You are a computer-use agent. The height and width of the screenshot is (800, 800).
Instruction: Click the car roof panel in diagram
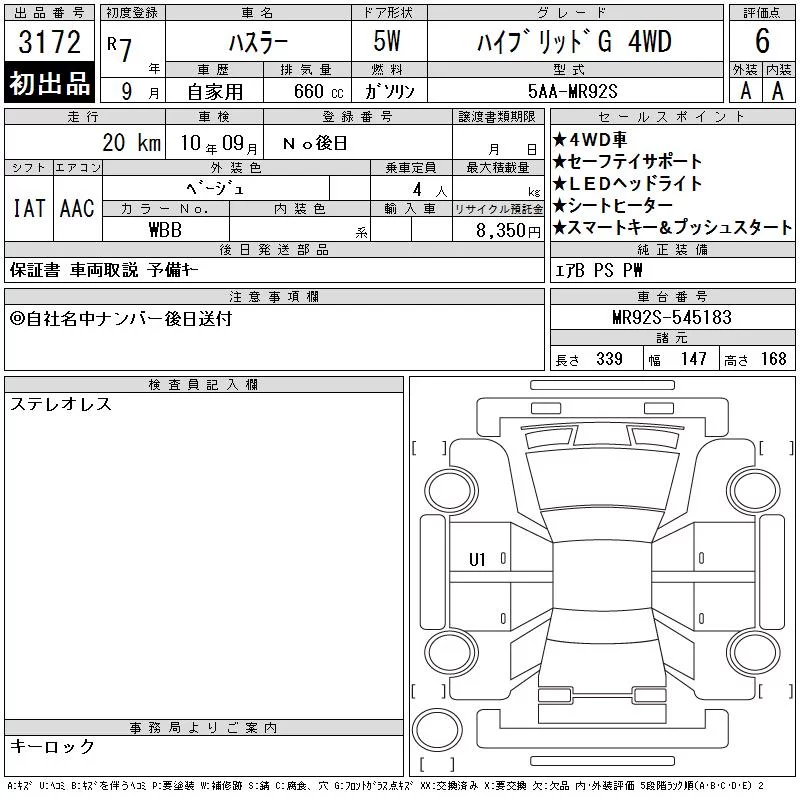(602, 574)
